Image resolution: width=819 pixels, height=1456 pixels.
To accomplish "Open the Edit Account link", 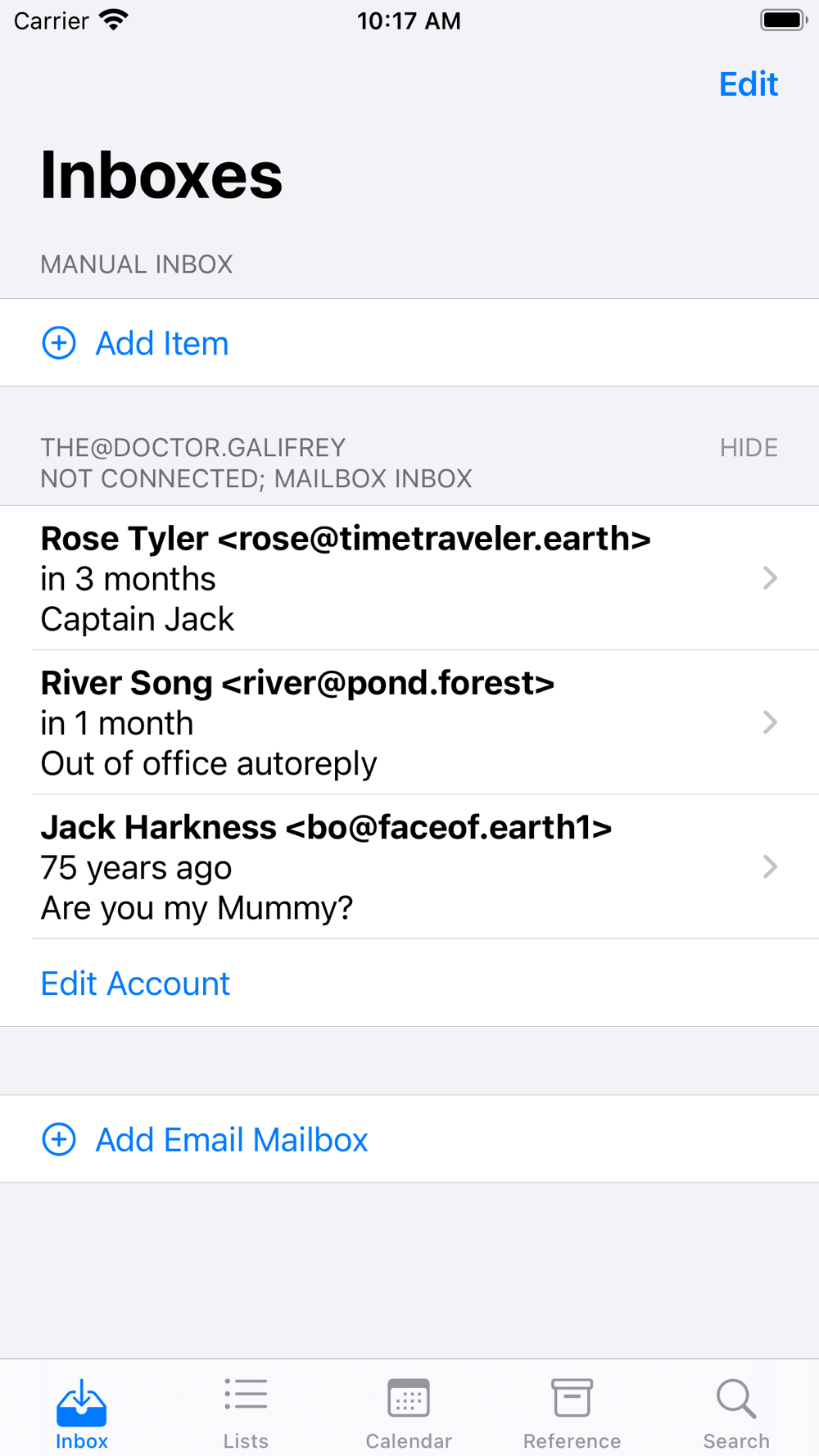I will [135, 983].
